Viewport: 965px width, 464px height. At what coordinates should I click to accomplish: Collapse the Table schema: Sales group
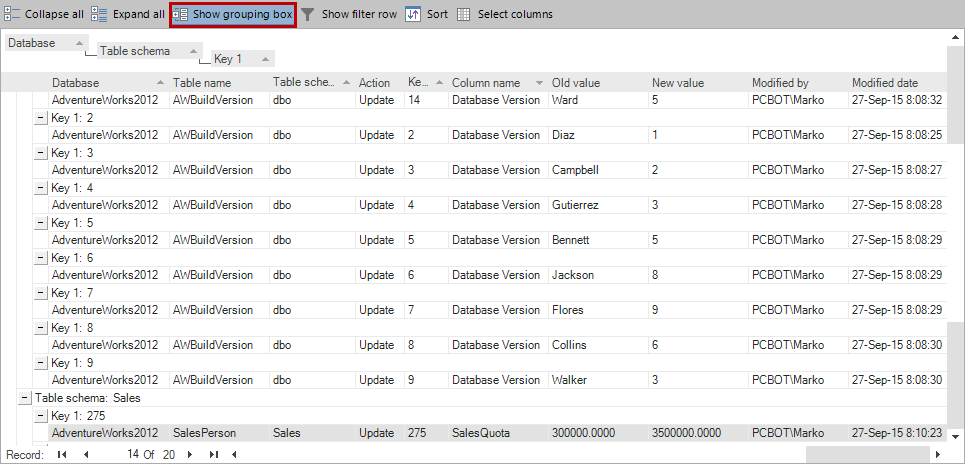[x=24, y=398]
